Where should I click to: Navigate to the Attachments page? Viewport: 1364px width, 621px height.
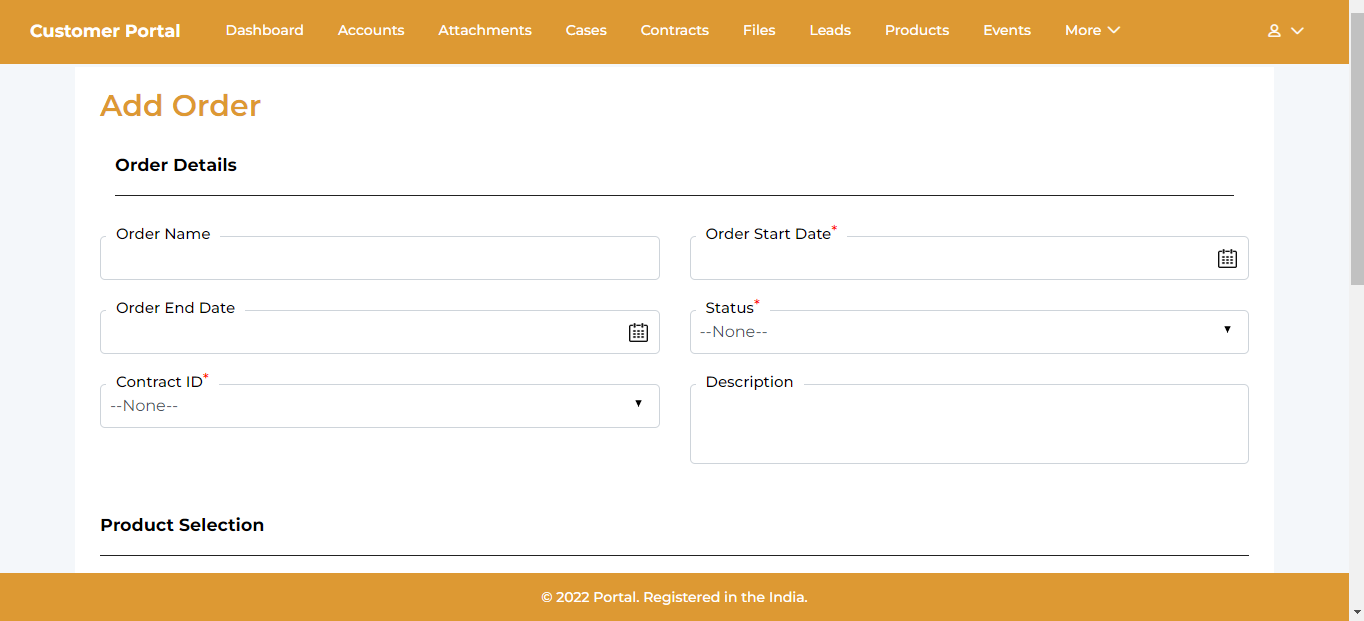point(485,31)
